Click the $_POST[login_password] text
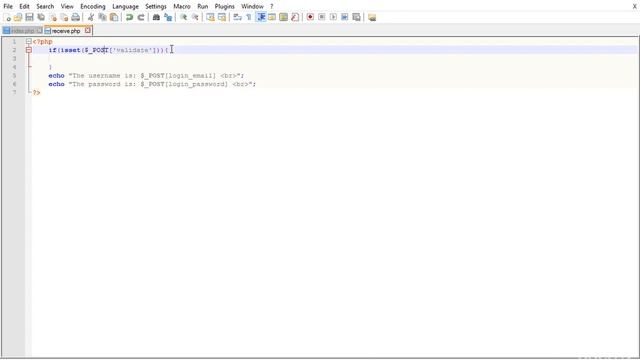The width and height of the screenshot is (640, 360). coord(184,84)
